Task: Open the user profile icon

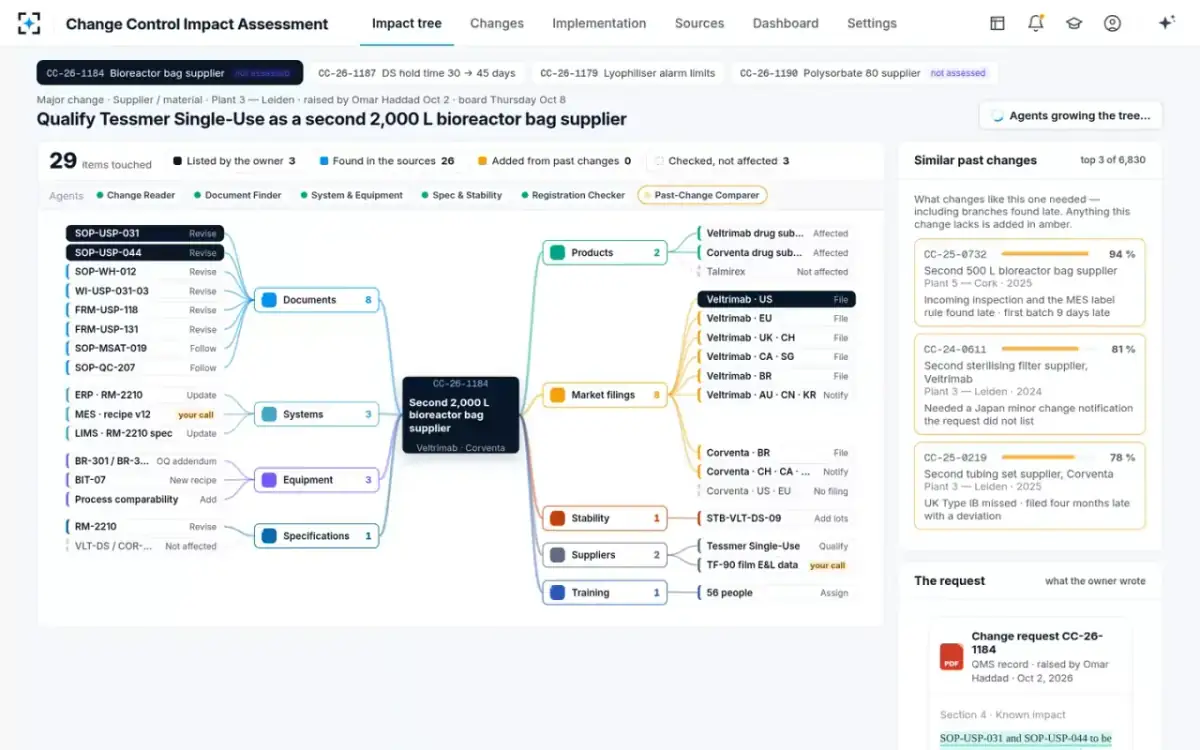Action: (1112, 23)
